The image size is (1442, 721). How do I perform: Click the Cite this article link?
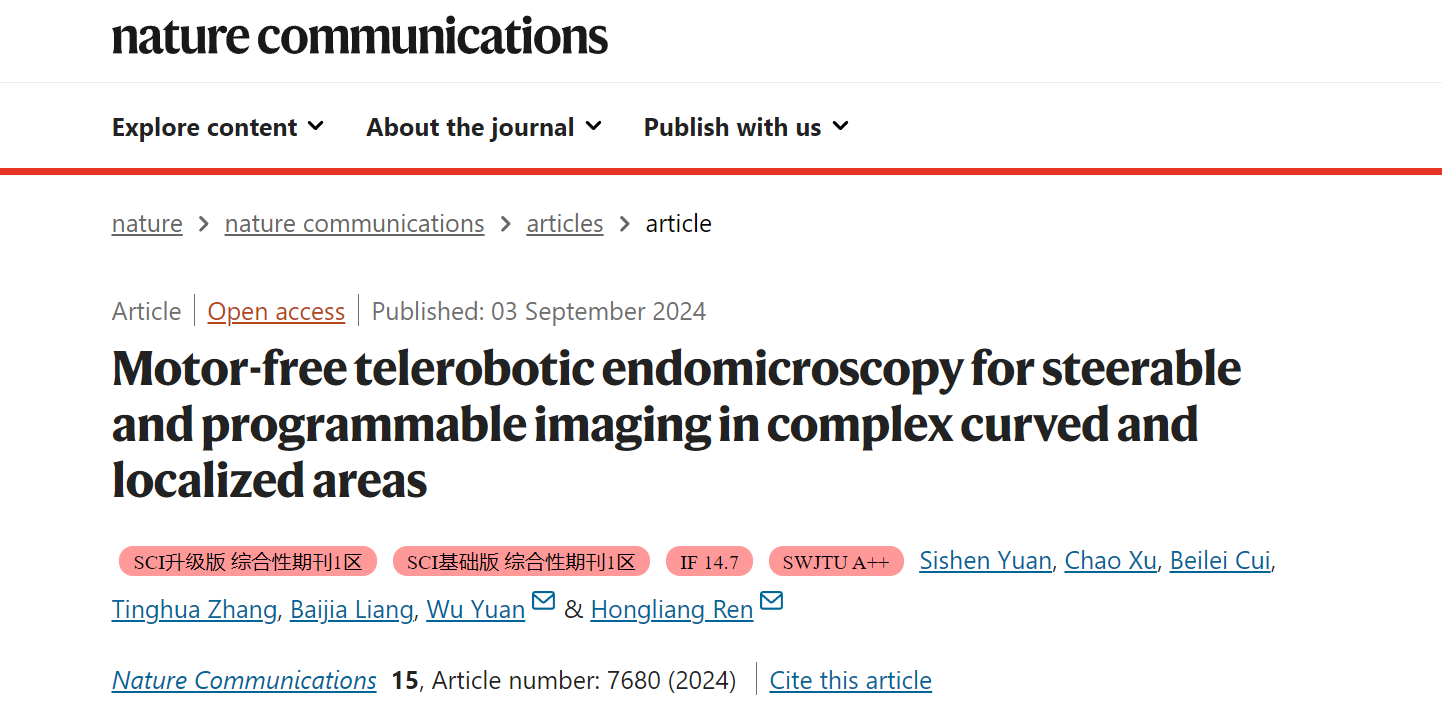coord(851,681)
